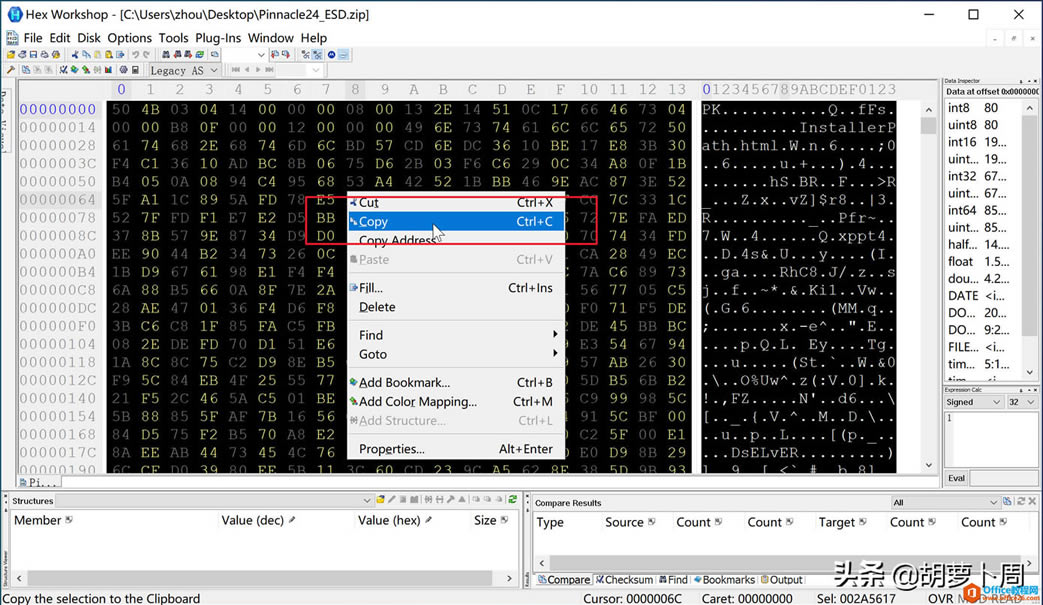Viewport: 1043px width, 605px height.
Task: Switch to the Compare results tab
Action: (x=564, y=580)
